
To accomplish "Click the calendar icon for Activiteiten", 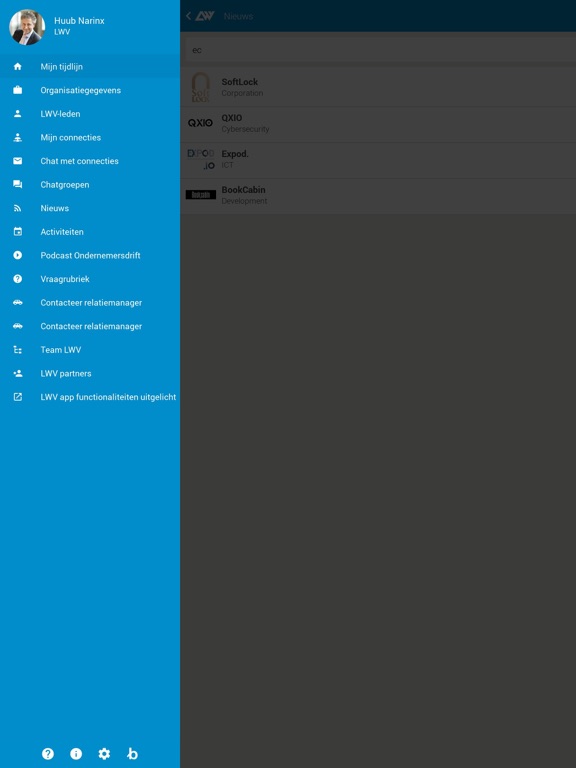I will pyautogui.click(x=18, y=232).
